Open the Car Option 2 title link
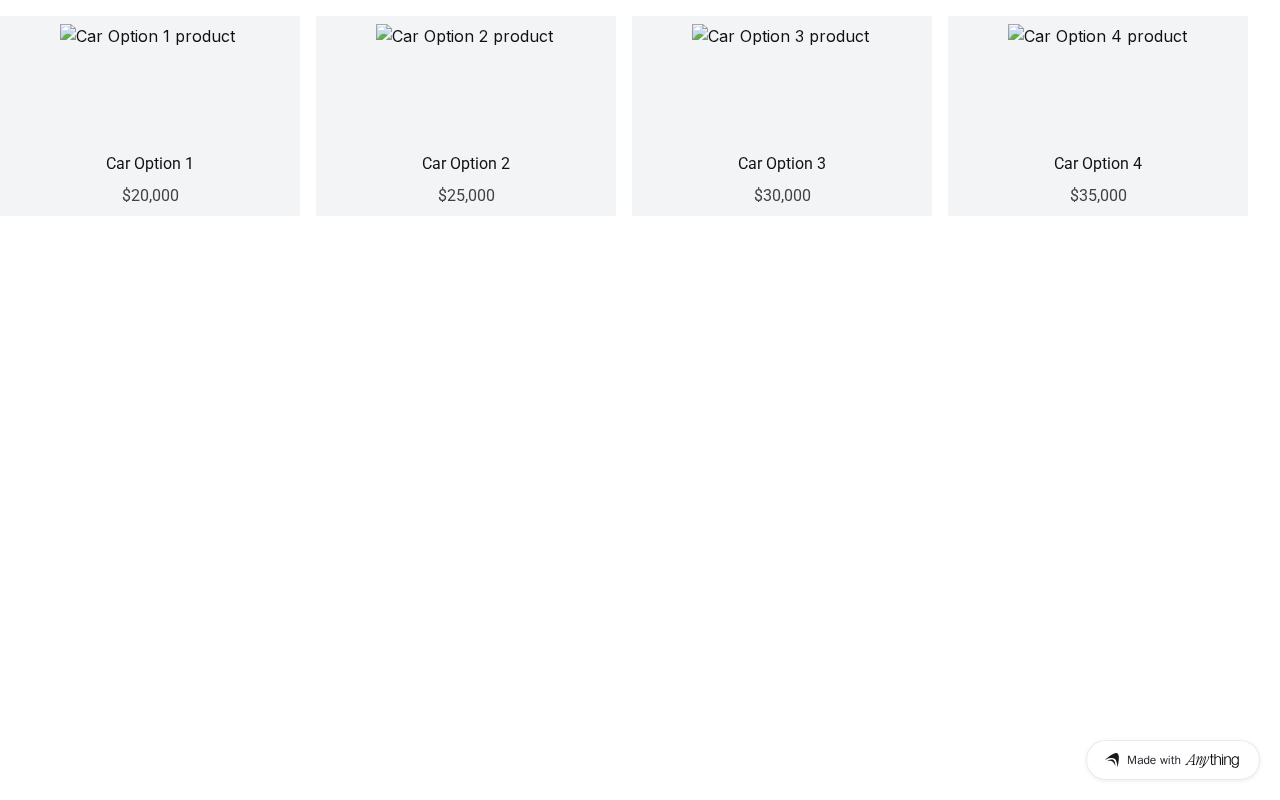This screenshot has width=1280, height=800. coord(466,163)
